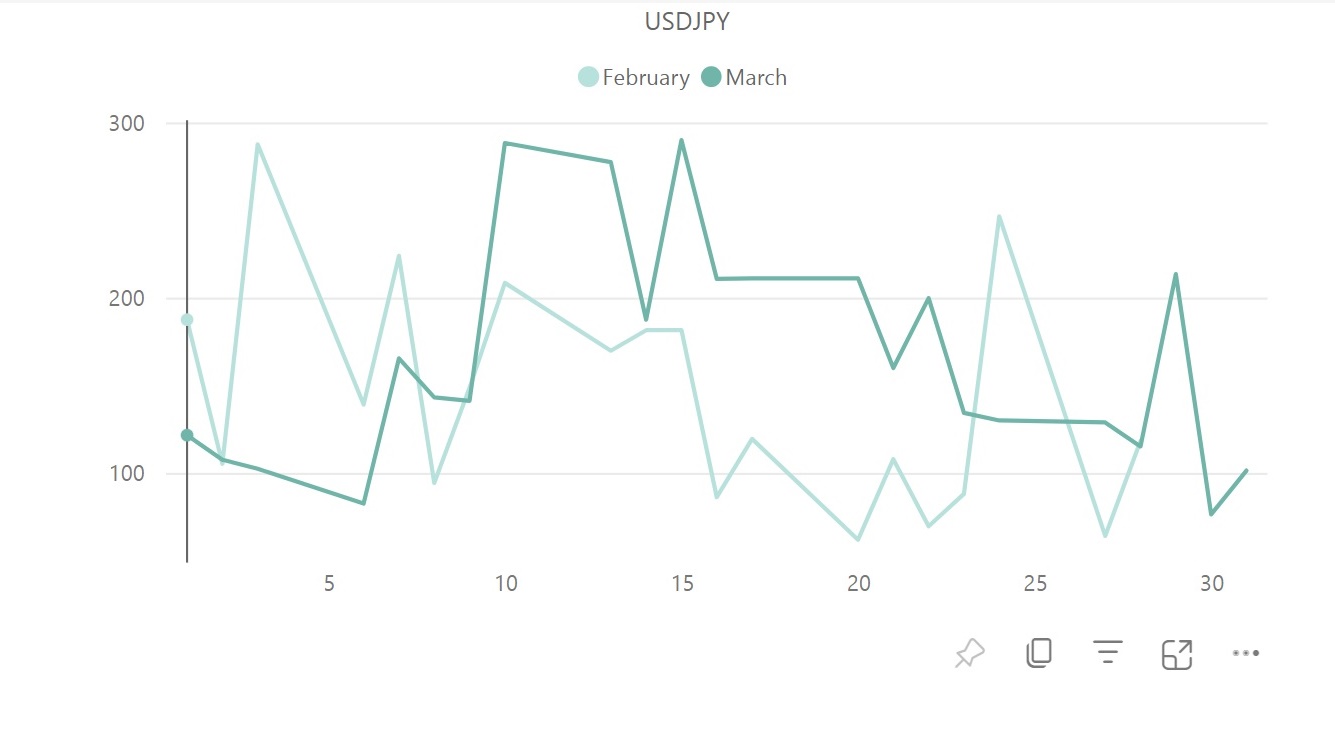Click the x-axis label 25
The width and height of the screenshot is (1335, 739).
tap(1036, 584)
